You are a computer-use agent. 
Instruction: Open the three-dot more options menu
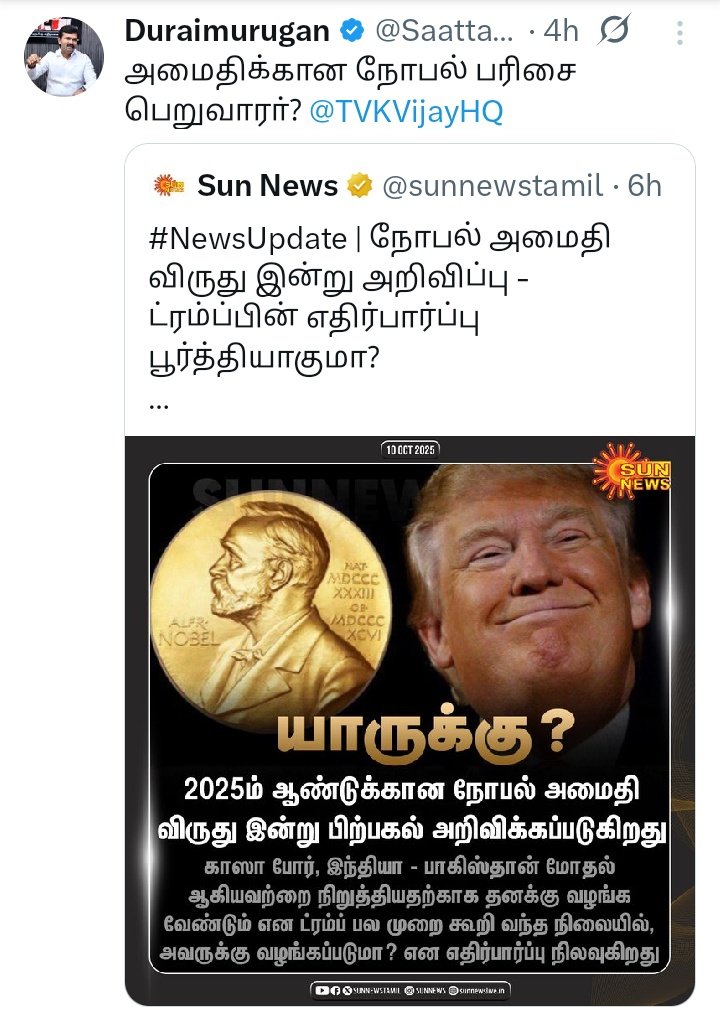pyautogui.click(x=680, y=33)
